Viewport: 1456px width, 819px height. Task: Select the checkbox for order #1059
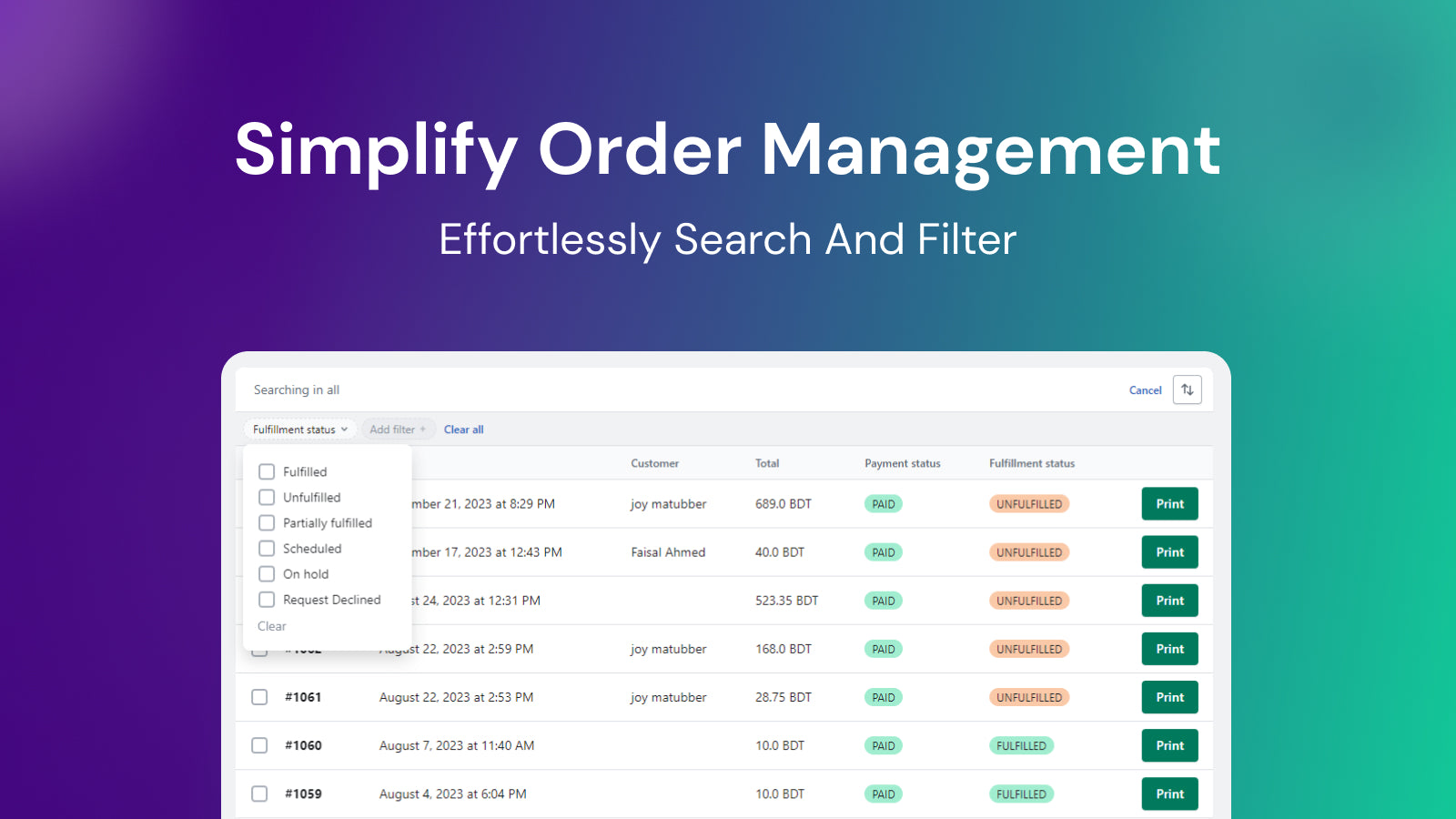(x=259, y=794)
